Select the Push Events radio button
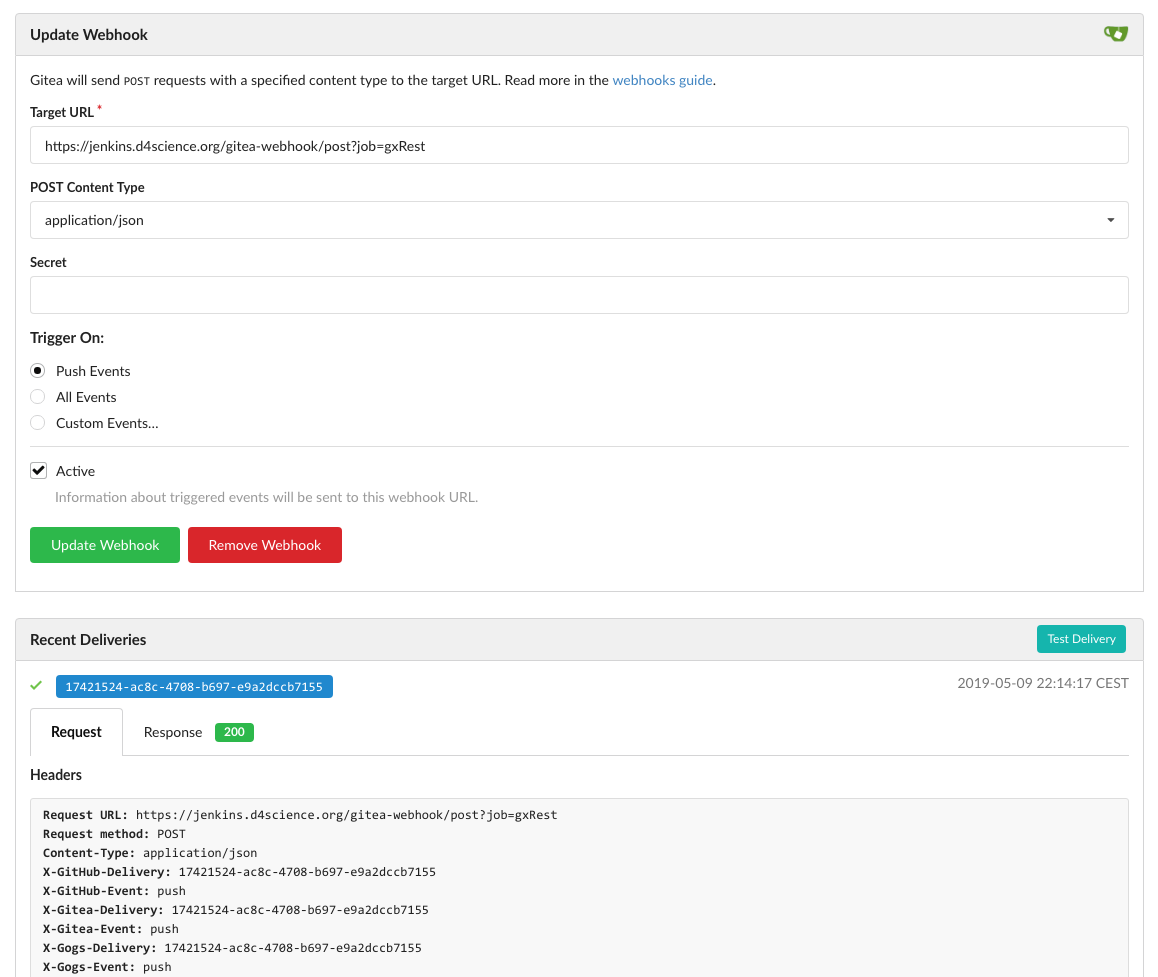Image resolution: width=1158 pixels, height=977 pixels. point(38,371)
